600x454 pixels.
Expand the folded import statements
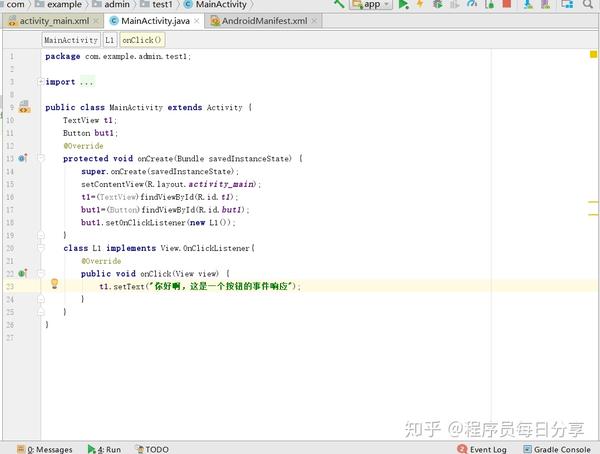[41, 82]
